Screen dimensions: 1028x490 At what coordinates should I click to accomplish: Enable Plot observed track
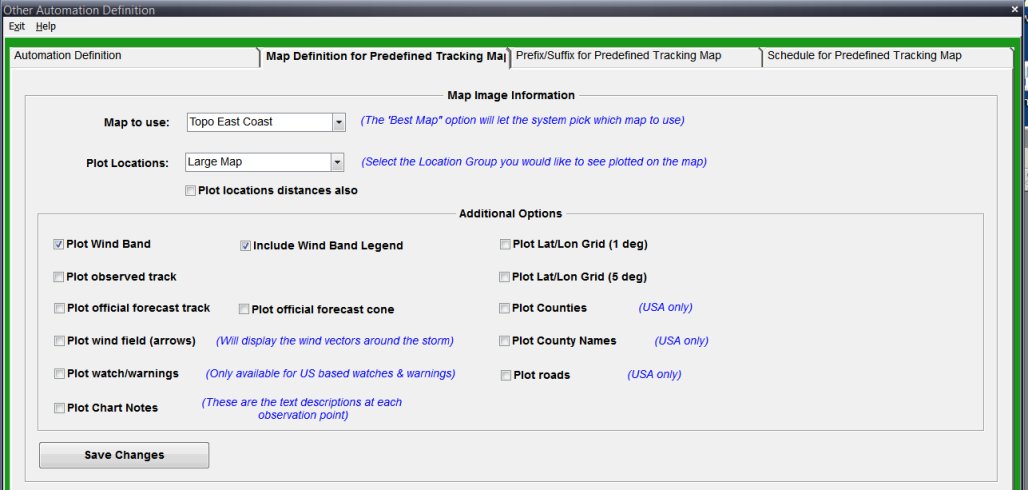(59, 277)
